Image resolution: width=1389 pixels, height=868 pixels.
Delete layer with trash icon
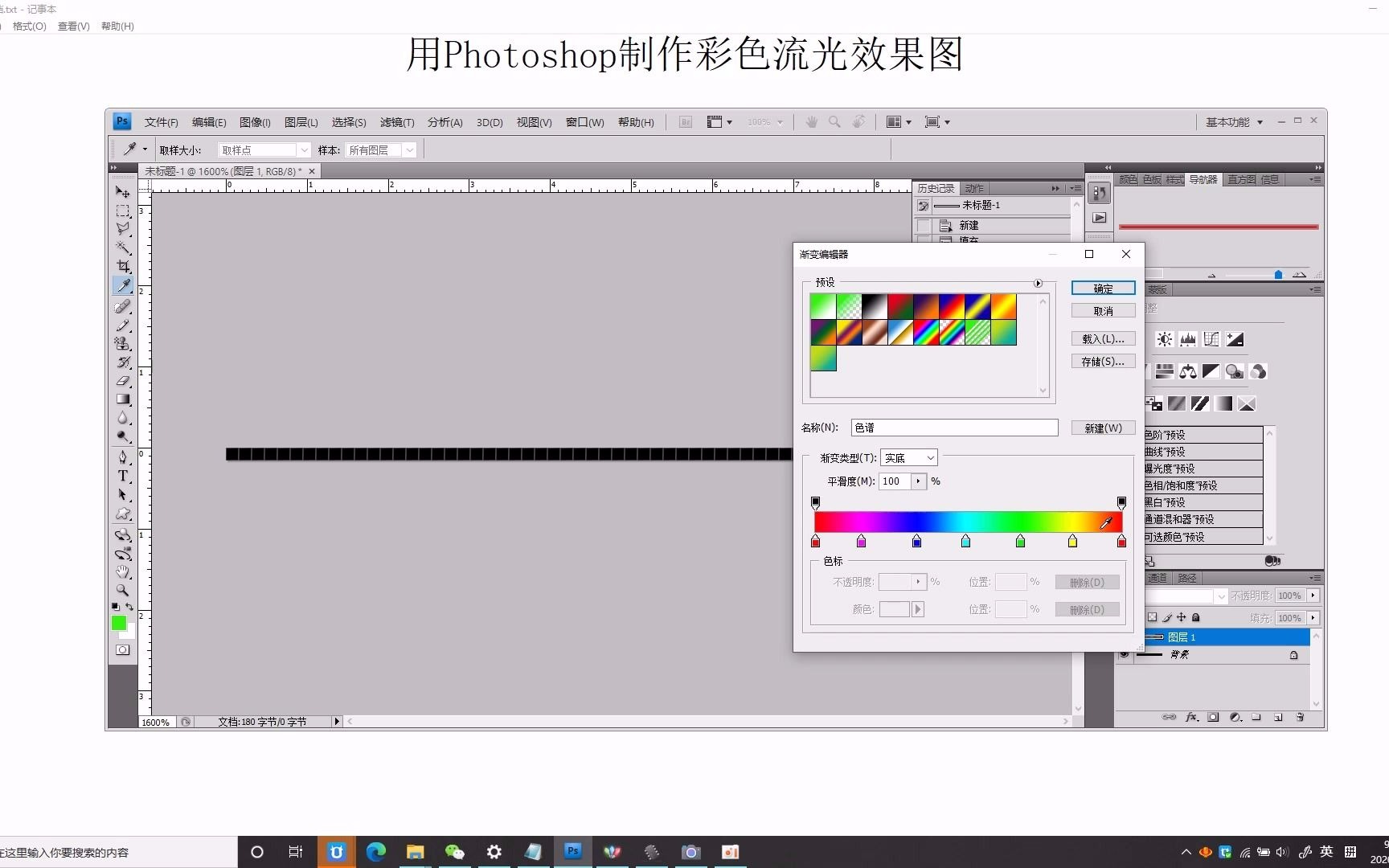coord(1300,717)
